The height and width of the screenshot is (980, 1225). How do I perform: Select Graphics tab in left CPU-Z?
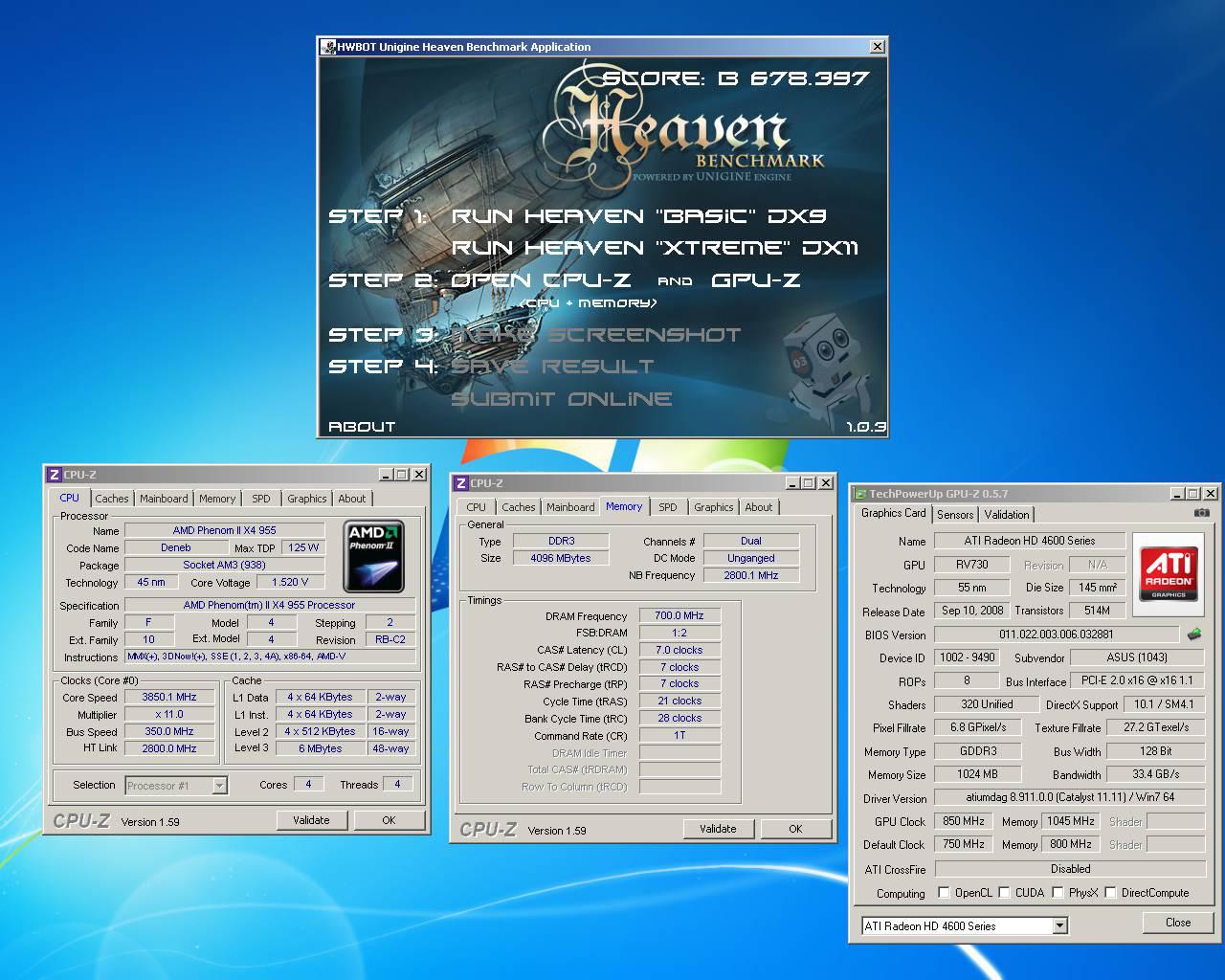(x=307, y=499)
